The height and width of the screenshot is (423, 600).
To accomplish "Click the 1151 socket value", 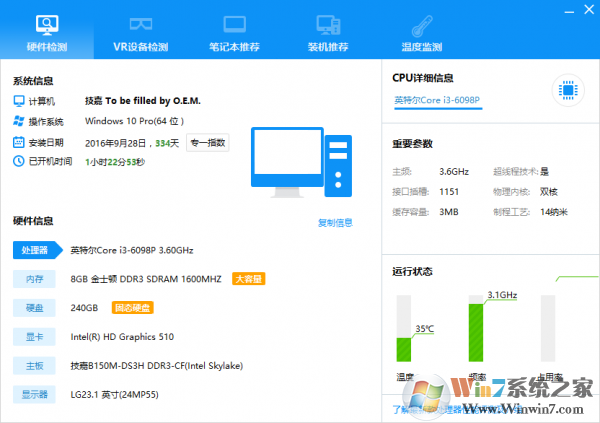I will [449, 192].
